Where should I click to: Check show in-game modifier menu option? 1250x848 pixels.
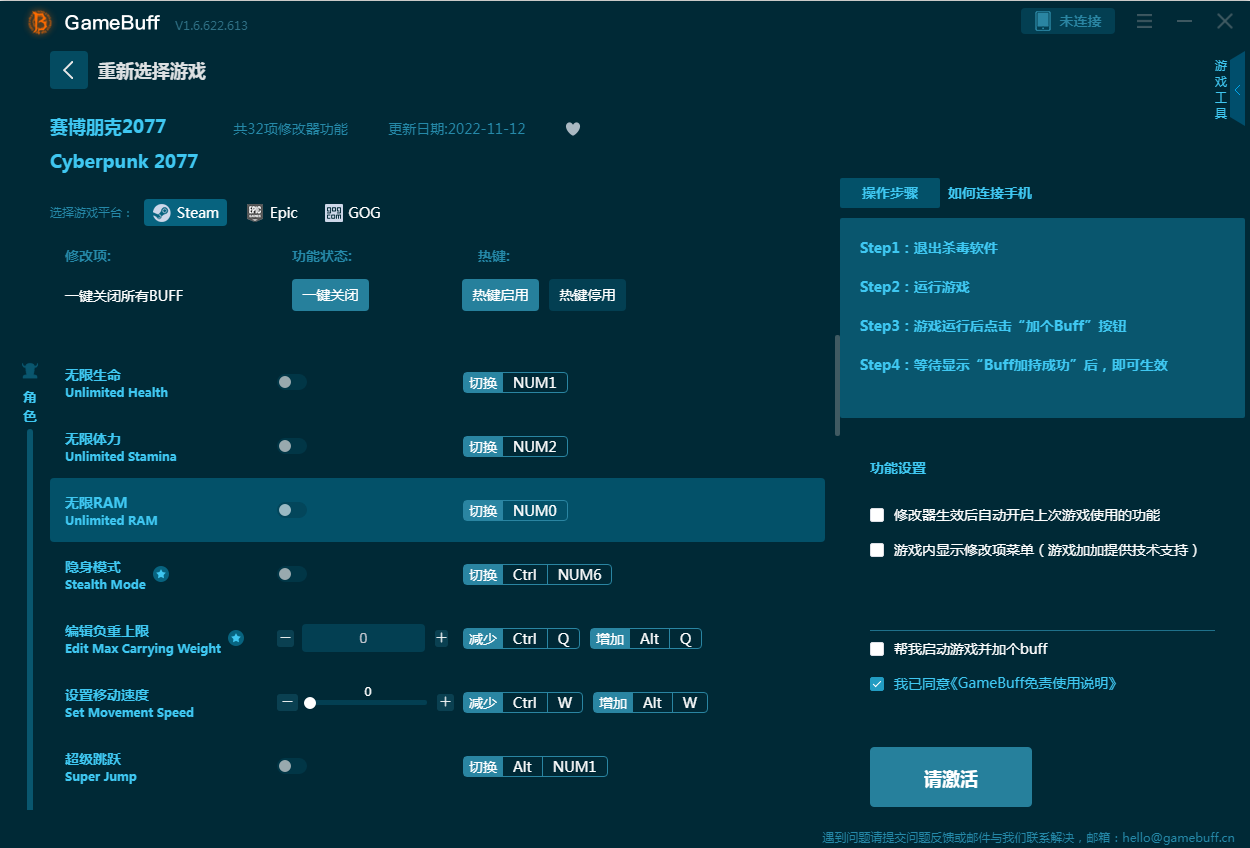click(877, 550)
